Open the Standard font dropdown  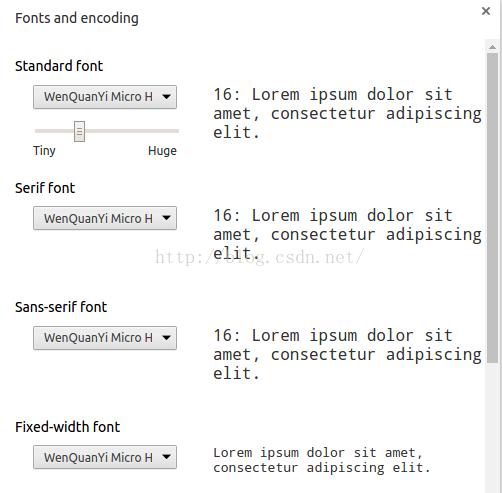[105, 97]
